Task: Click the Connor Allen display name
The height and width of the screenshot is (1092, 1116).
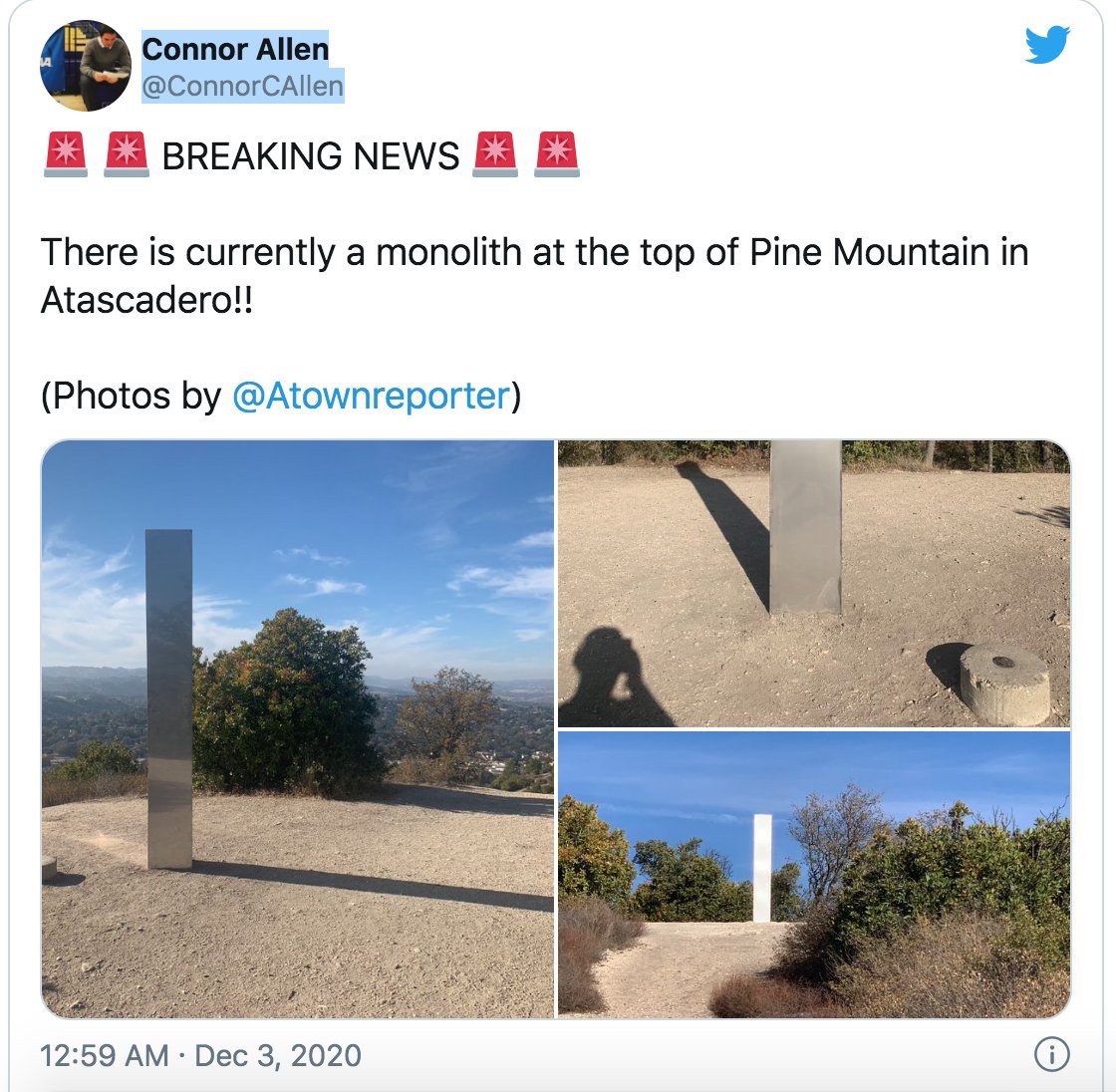Action: [235, 49]
